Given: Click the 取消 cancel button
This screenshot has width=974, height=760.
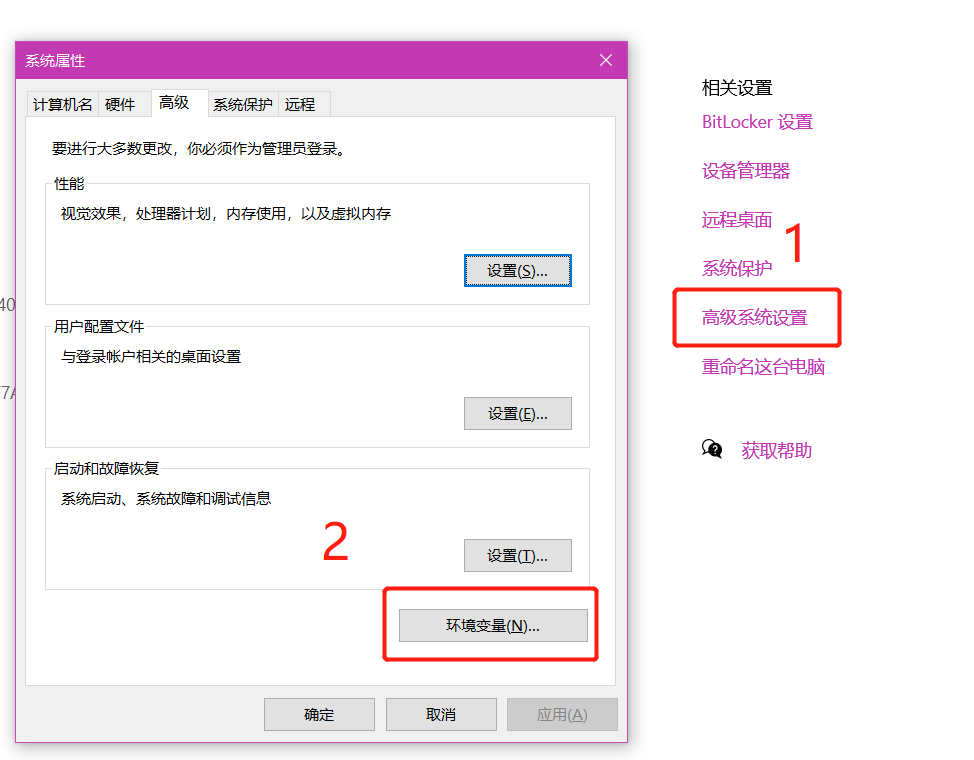Looking at the screenshot, I should click(441, 715).
